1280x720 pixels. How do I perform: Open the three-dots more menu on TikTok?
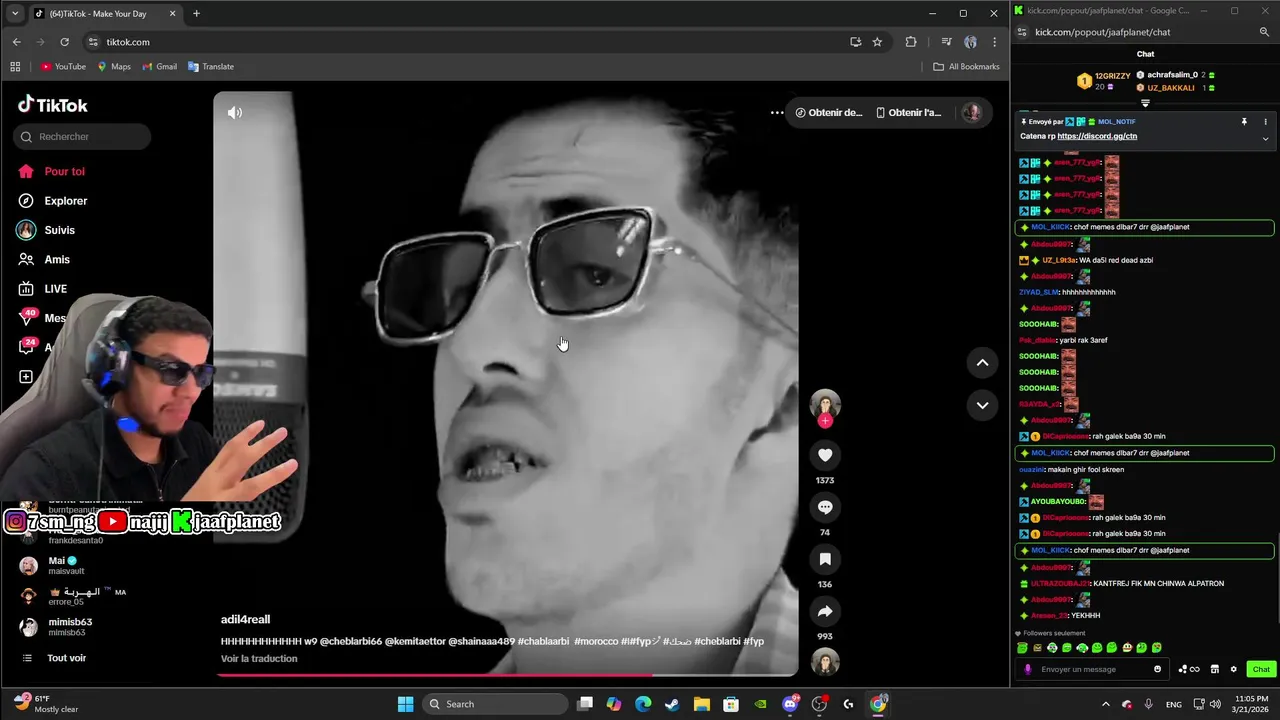pos(777,113)
